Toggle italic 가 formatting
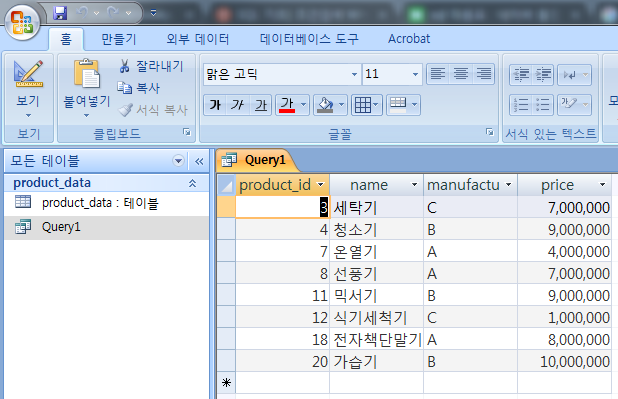Viewport: 618px width, 399px height. (x=238, y=105)
